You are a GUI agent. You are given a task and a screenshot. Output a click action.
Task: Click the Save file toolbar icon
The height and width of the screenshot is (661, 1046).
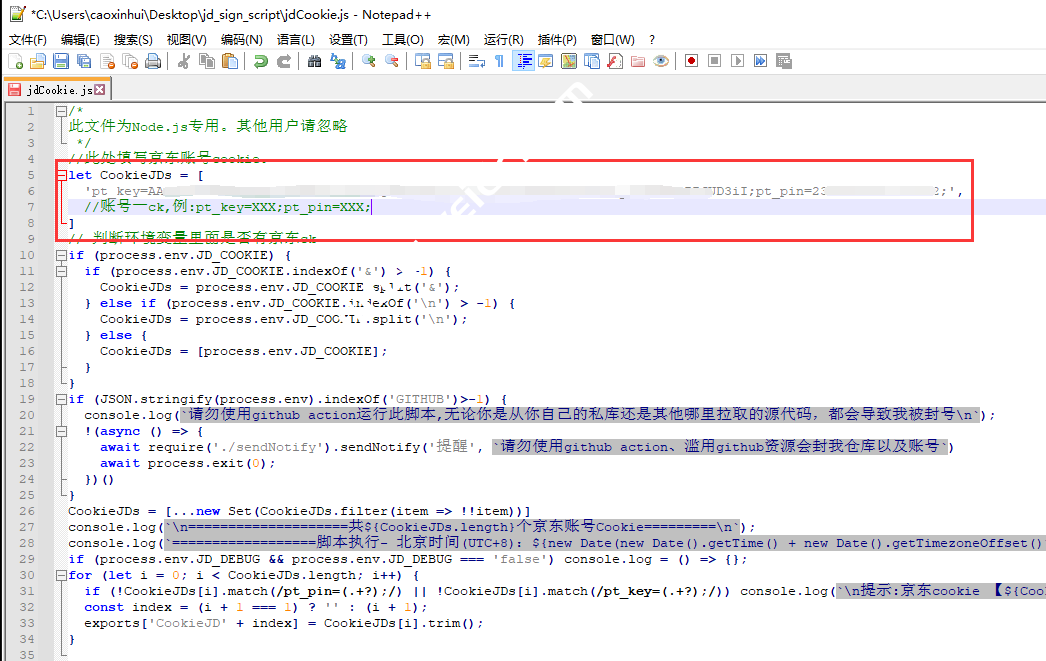coord(60,62)
